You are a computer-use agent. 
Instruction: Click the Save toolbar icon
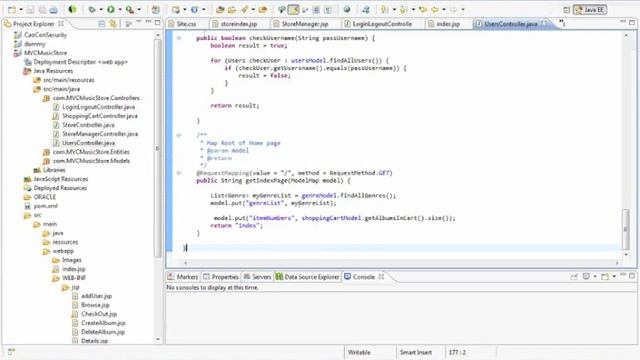31,9
